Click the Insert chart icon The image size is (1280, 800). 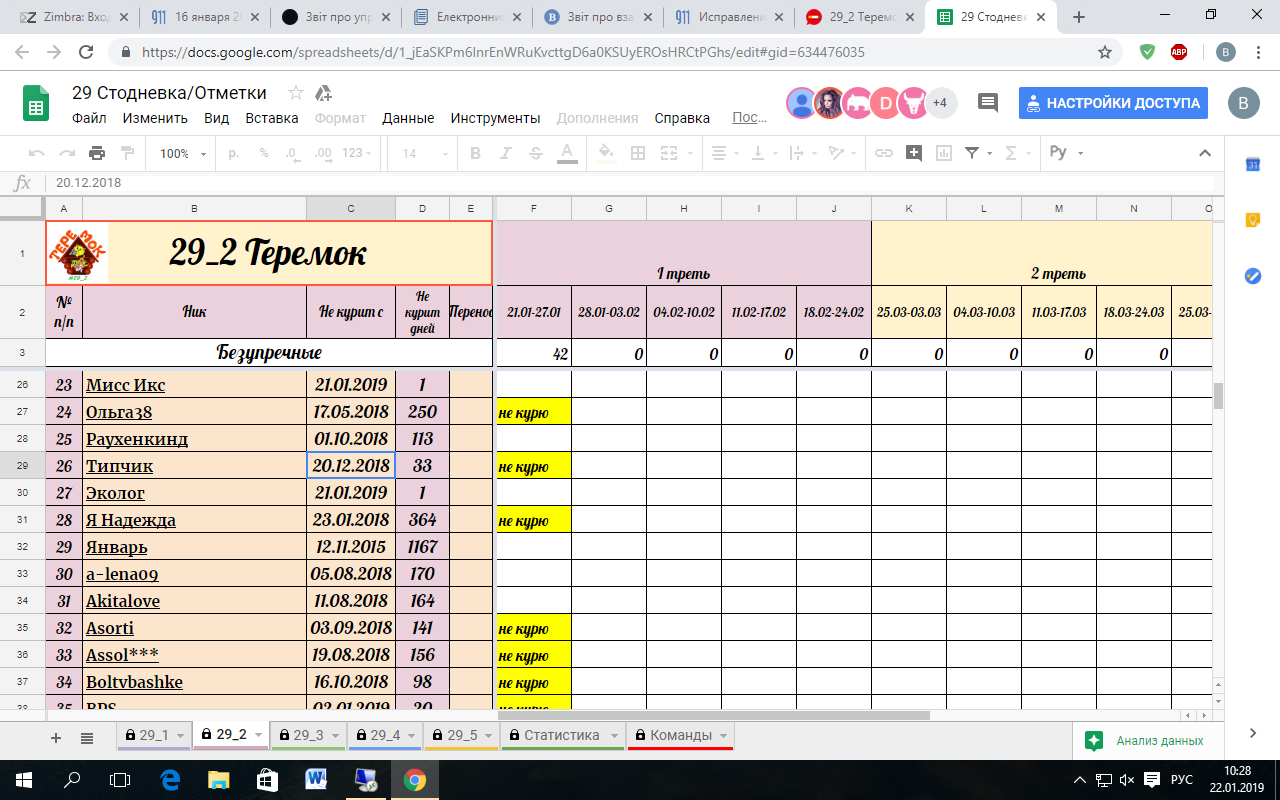(x=941, y=153)
